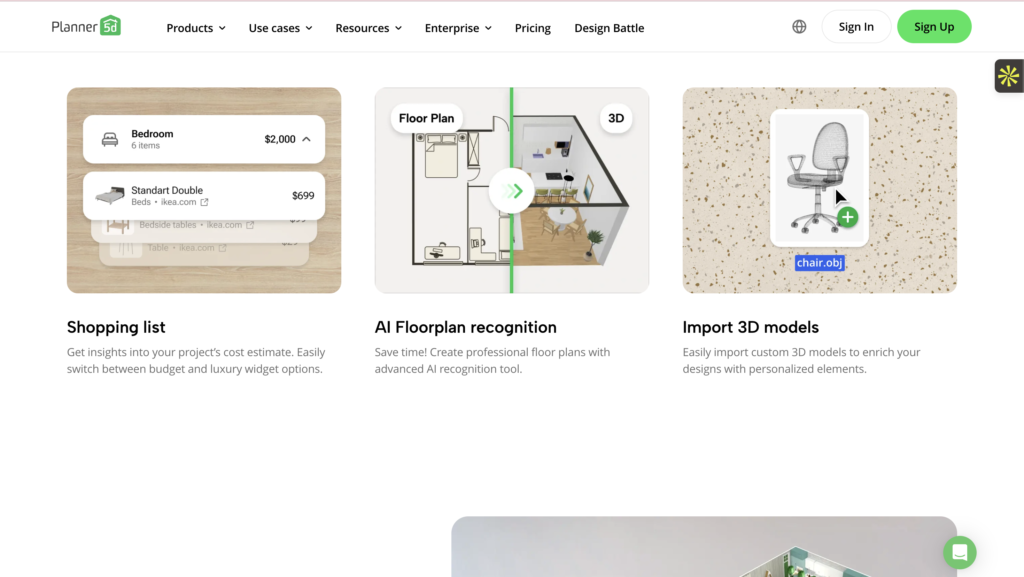Screen dimensions: 1024x577
Task: Click the Planner 5D logo
Action: 86,26
